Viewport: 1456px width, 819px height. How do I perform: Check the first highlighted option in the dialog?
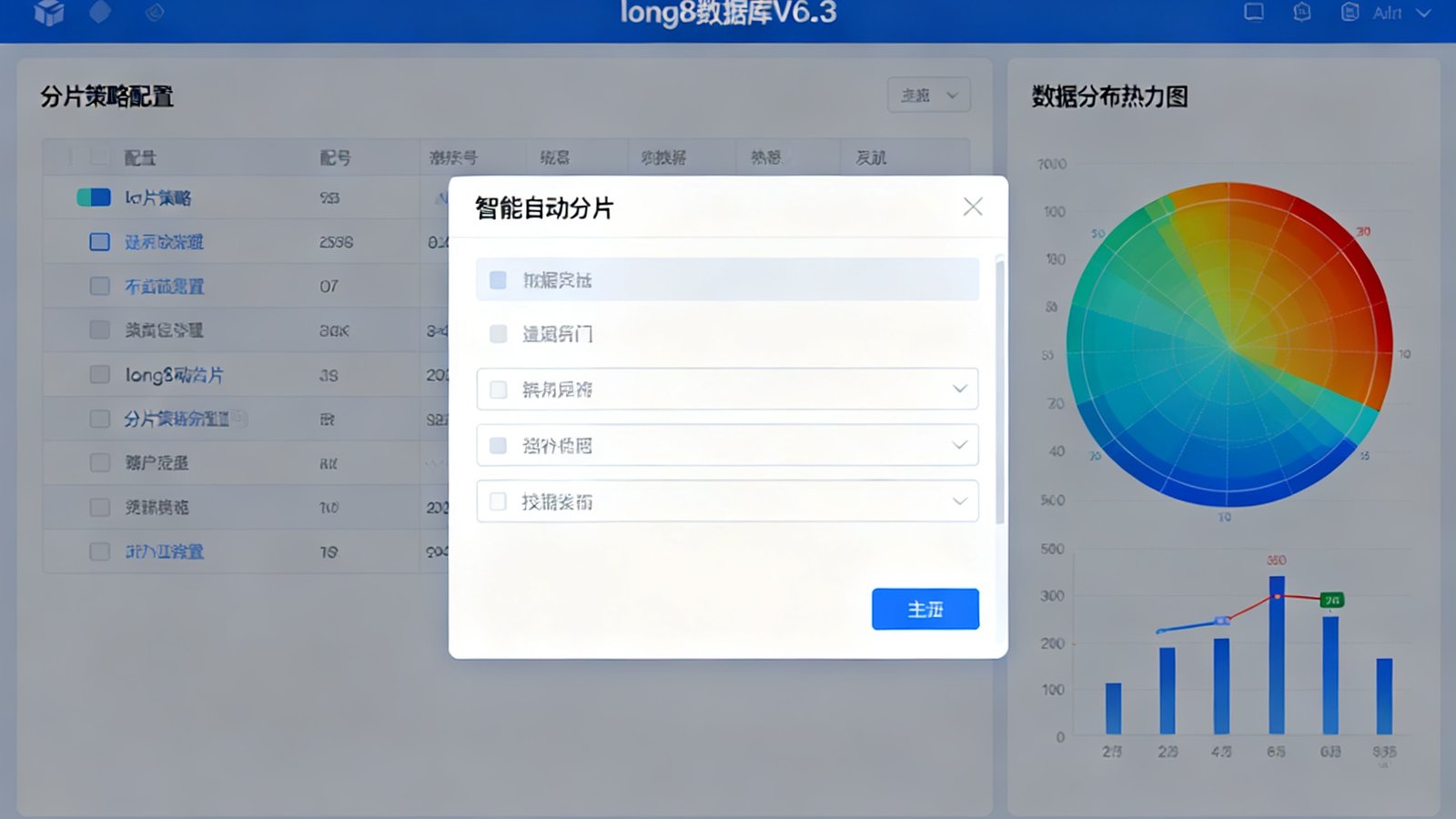pyautogui.click(x=498, y=279)
